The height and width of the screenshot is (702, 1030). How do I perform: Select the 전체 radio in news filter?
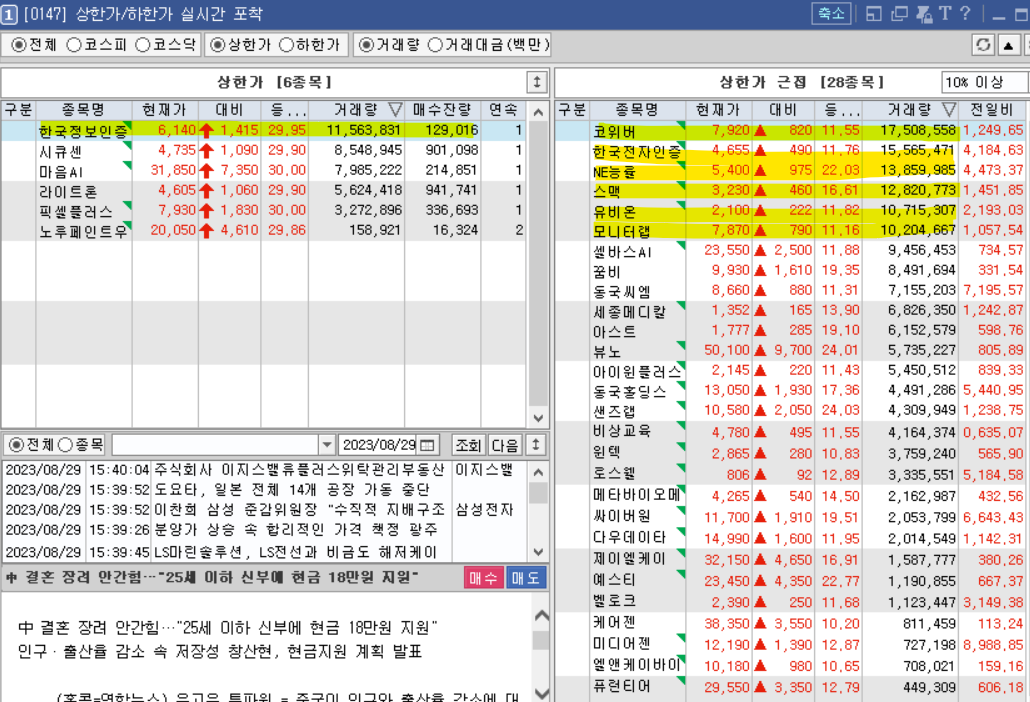click(x=16, y=445)
